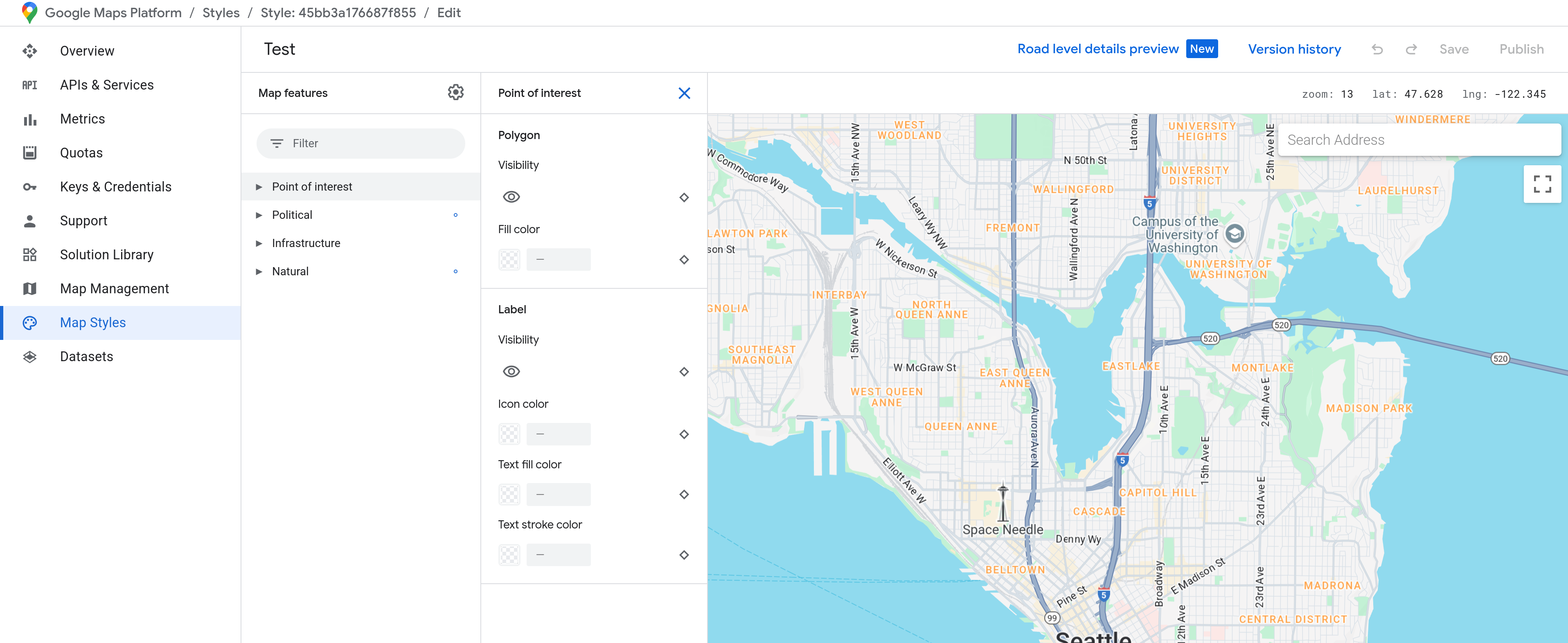Open the Styles breadcrumb item
Image resolution: width=1568 pixels, height=643 pixels.
221,12
